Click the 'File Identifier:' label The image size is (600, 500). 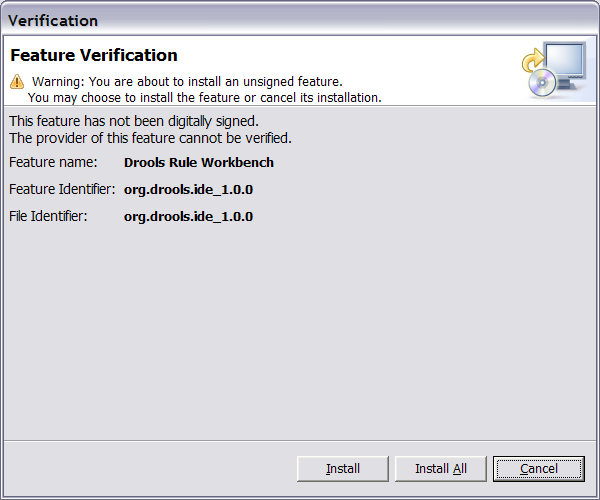48,216
